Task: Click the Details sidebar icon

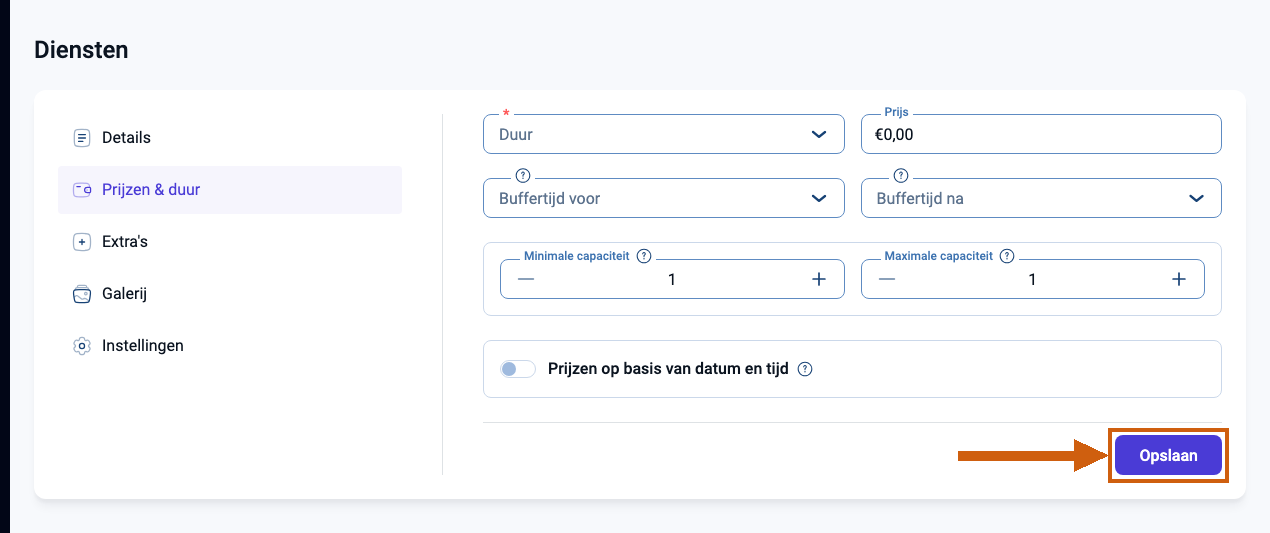Action: coord(82,138)
